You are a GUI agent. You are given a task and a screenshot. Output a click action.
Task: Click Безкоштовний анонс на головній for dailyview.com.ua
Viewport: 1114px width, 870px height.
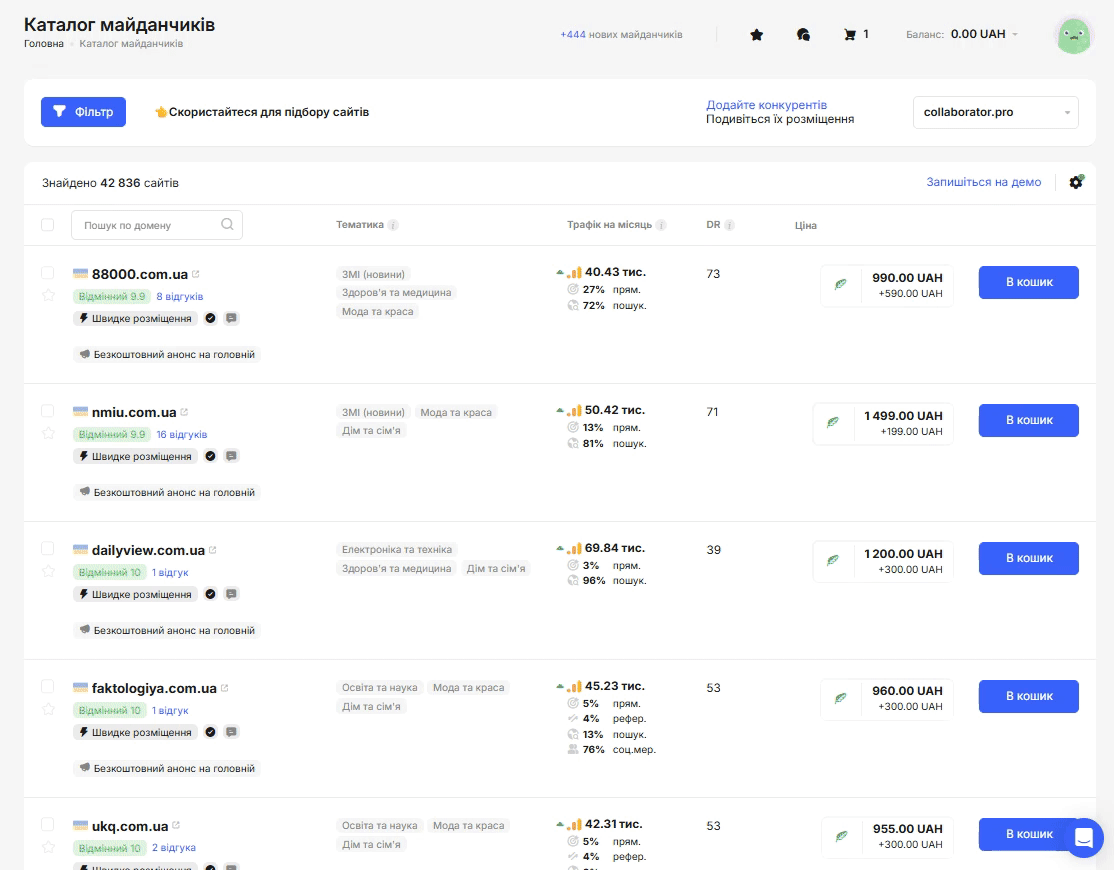click(x=167, y=631)
